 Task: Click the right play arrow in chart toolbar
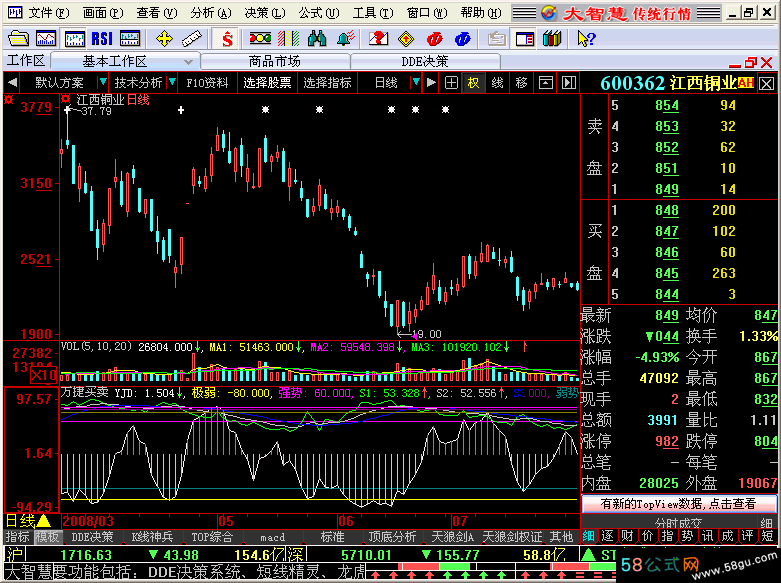coord(431,83)
